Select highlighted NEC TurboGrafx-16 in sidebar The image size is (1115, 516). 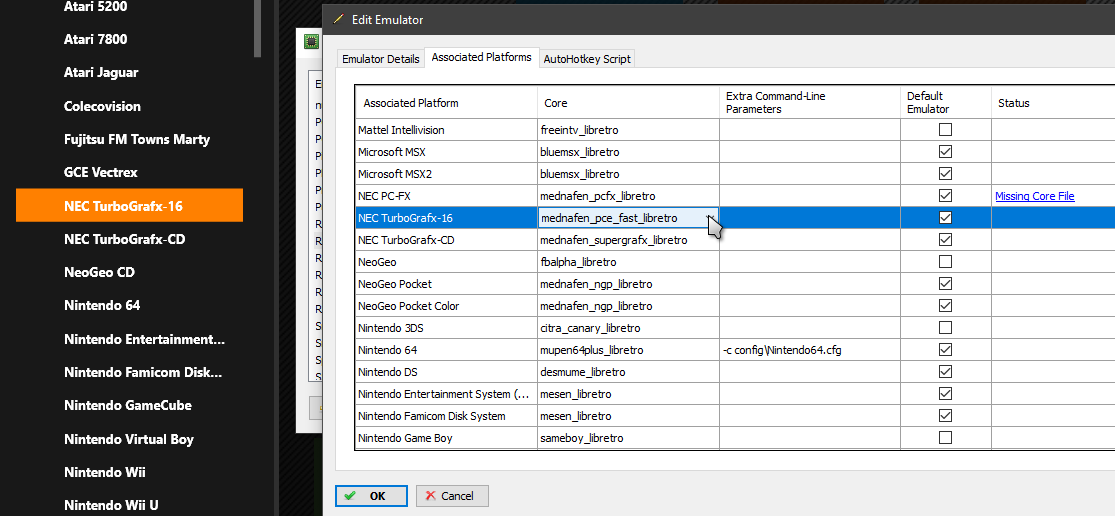tap(129, 205)
